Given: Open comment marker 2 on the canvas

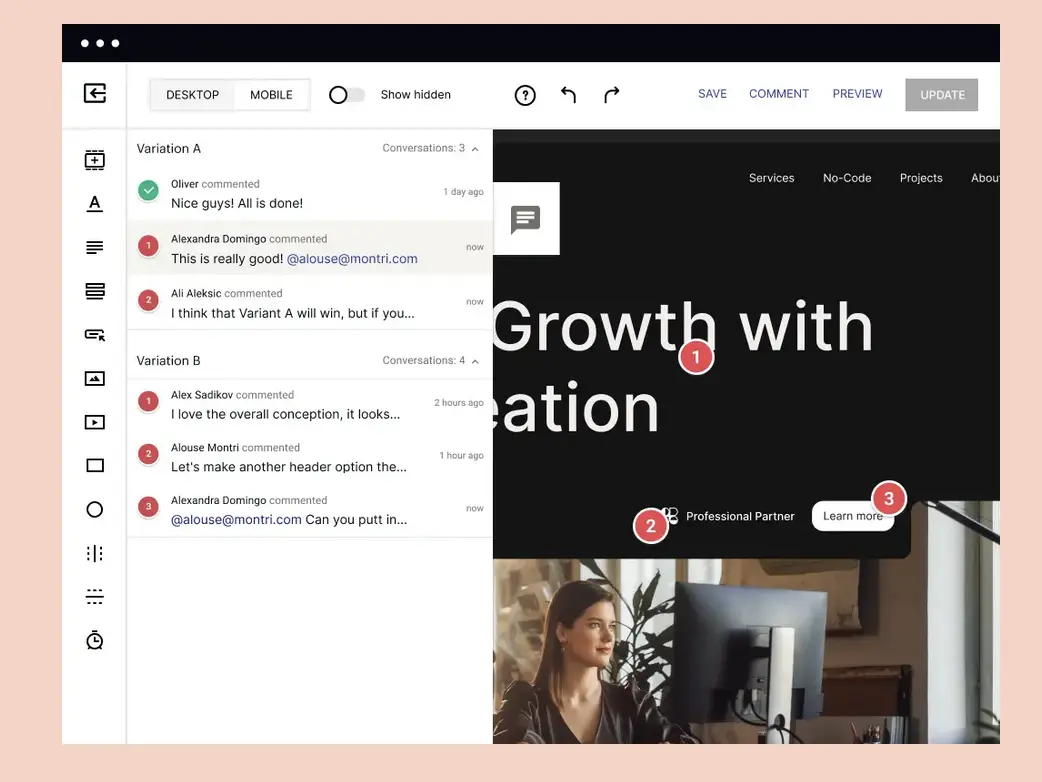Looking at the screenshot, I should pos(651,525).
